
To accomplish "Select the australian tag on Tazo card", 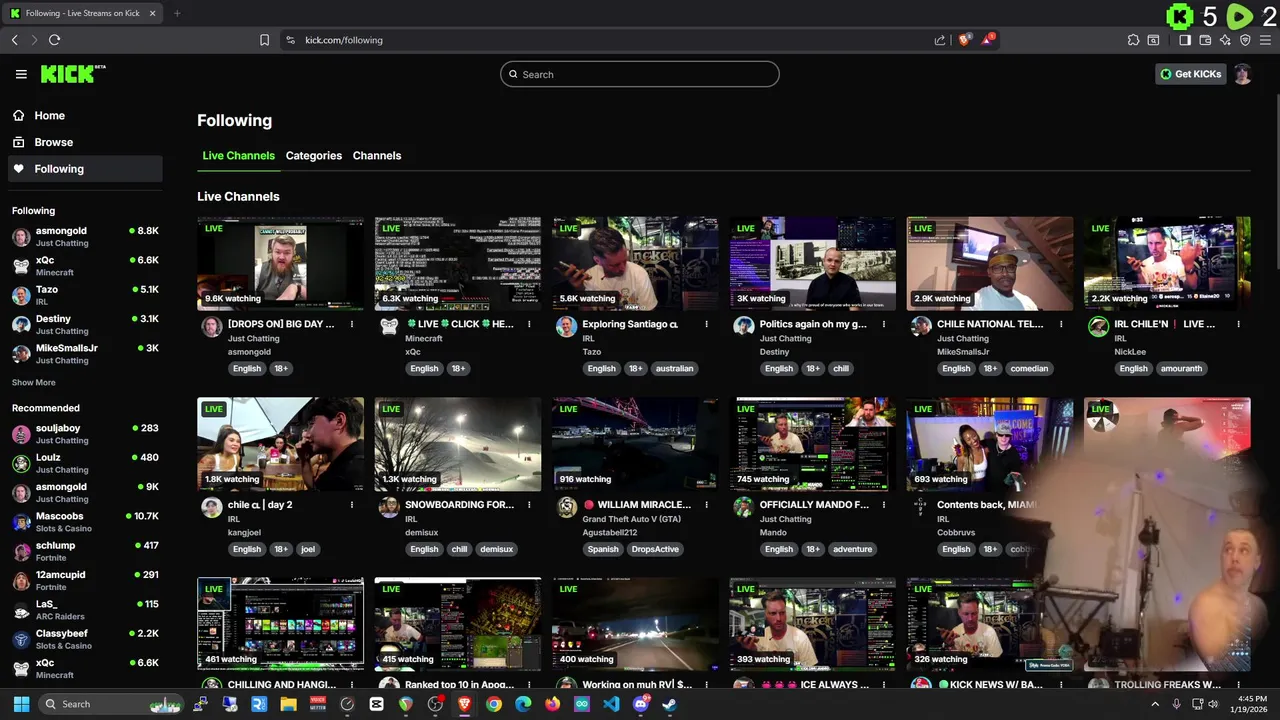I will click(x=674, y=368).
